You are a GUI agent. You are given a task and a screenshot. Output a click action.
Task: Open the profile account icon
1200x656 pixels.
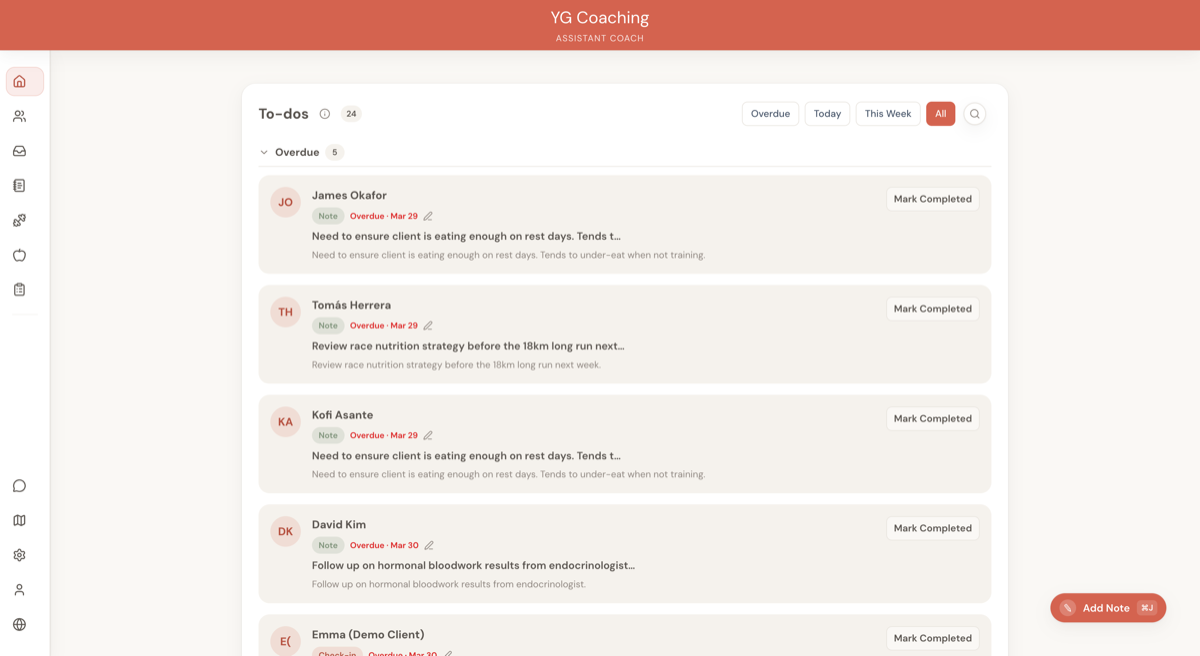tap(20, 589)
